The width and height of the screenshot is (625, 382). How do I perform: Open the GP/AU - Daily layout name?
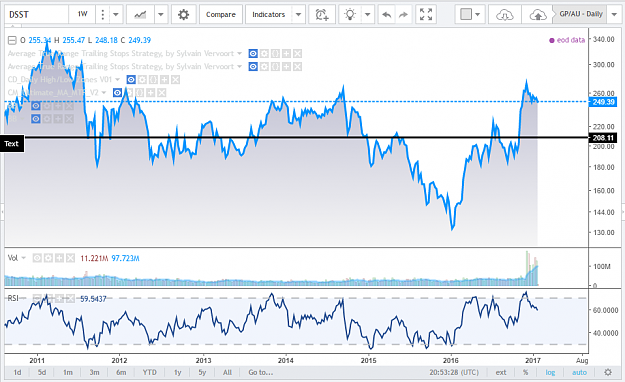tap(581, 14)
